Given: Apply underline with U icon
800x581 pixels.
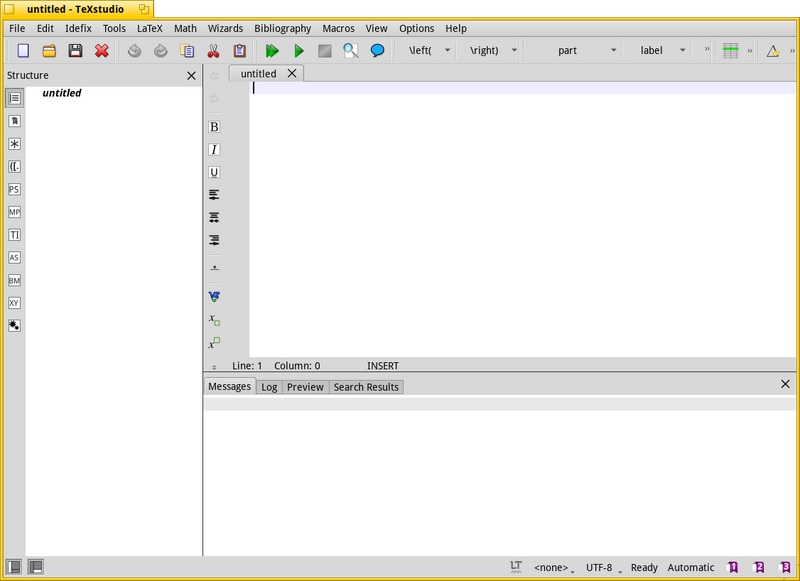Looking at the screenshot, I should [x=214, y=172].
